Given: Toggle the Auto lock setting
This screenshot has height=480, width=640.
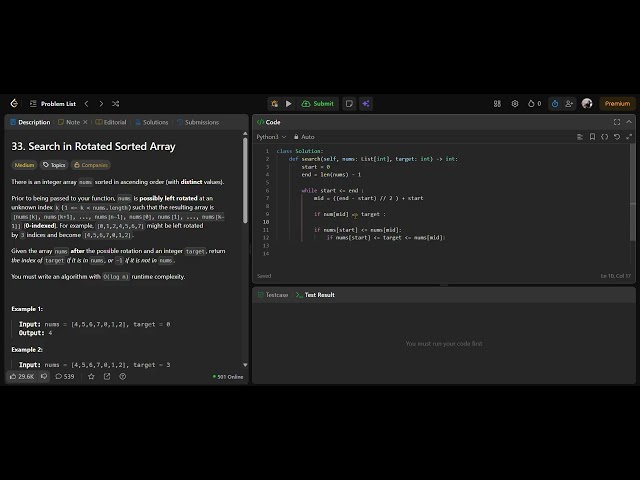Looking at the screenshot, I should pyautogui.click(x=304, y=137).
